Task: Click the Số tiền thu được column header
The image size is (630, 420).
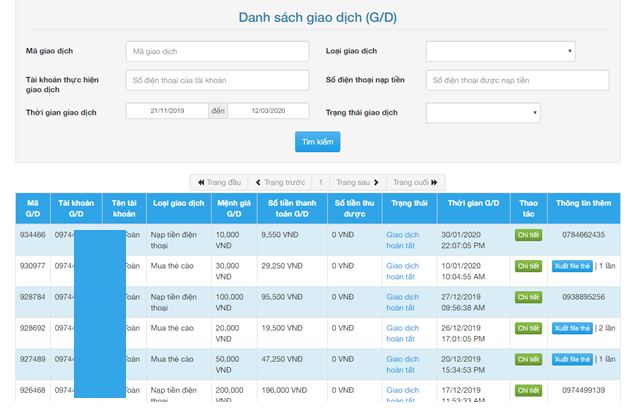Action: point(355,208)
